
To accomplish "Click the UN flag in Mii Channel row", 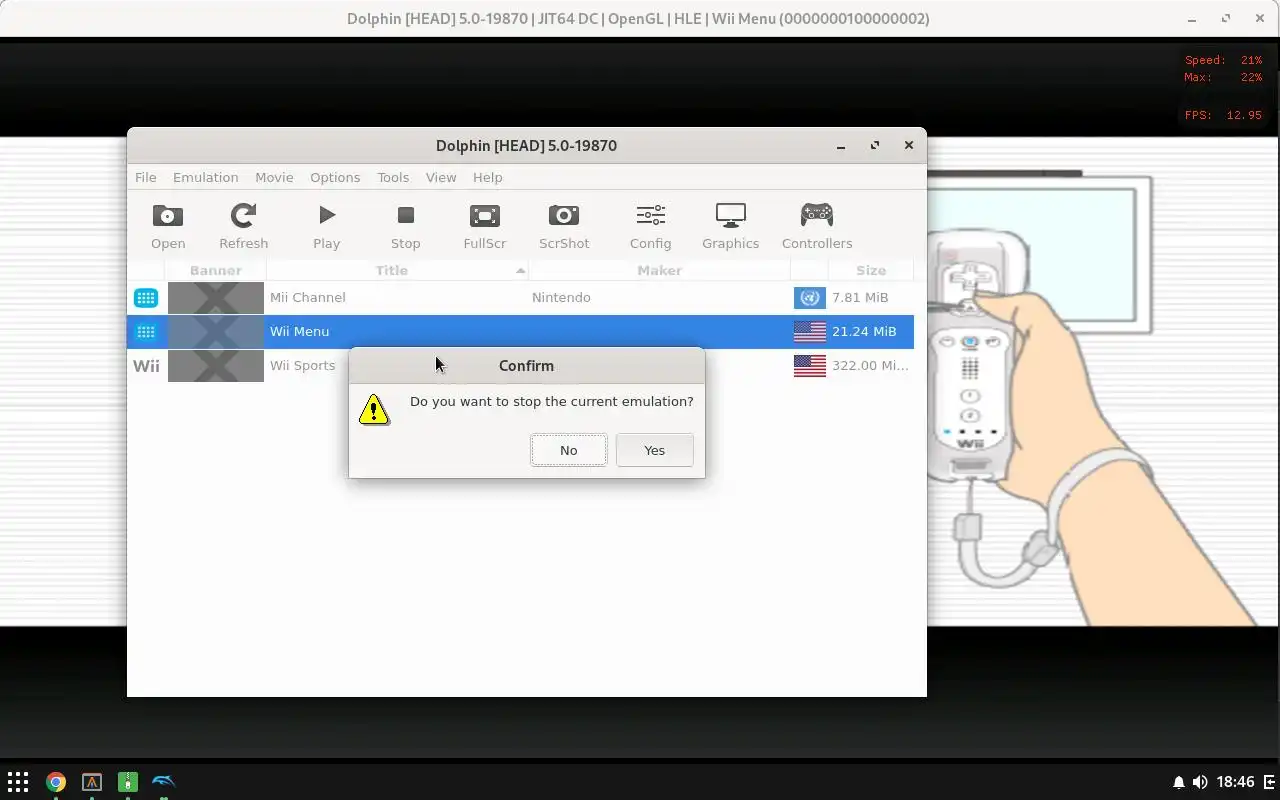I will (810, 297).
